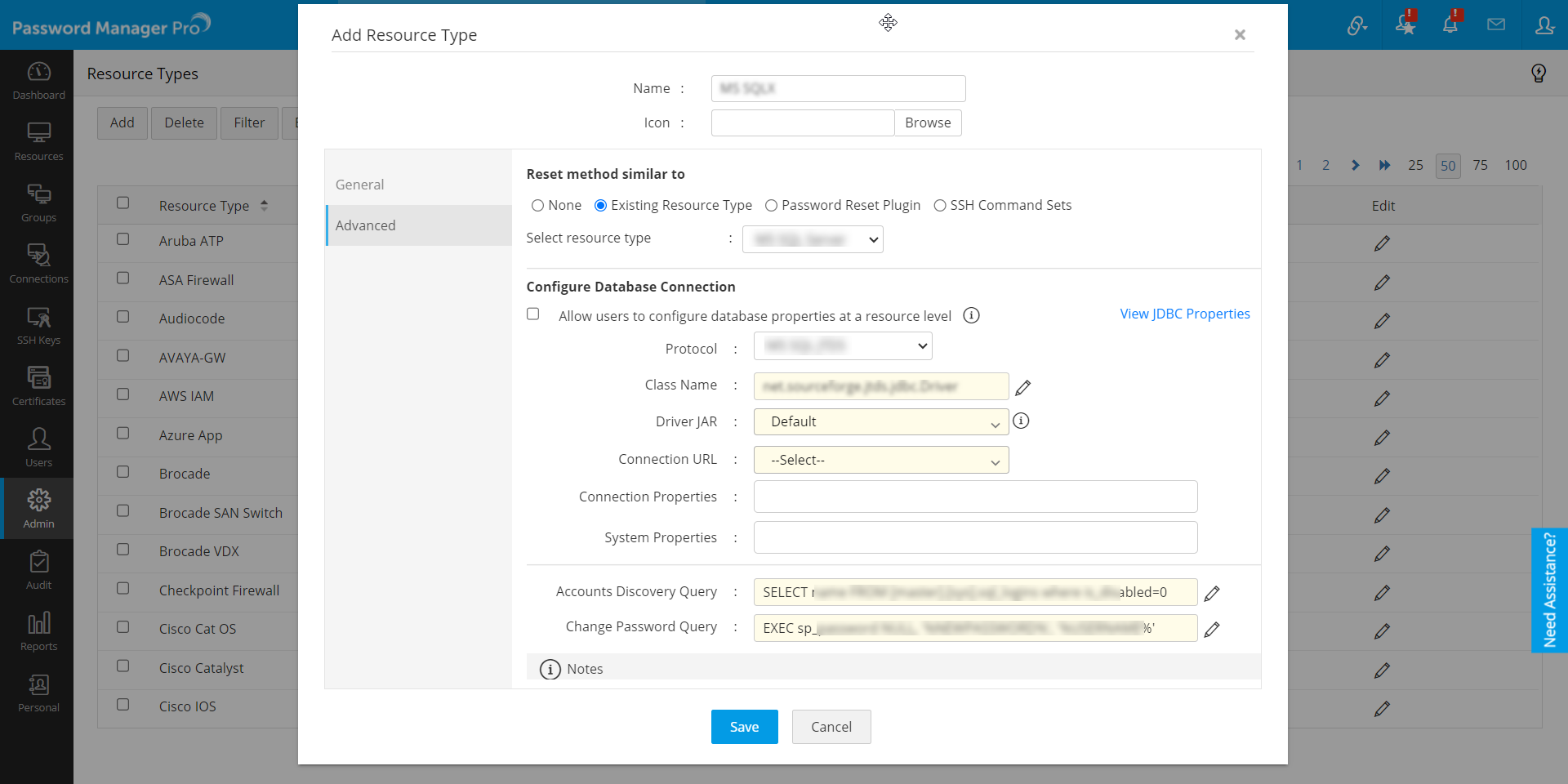Select the None reset method option
1568x784 pixels.
pos(537,206)
